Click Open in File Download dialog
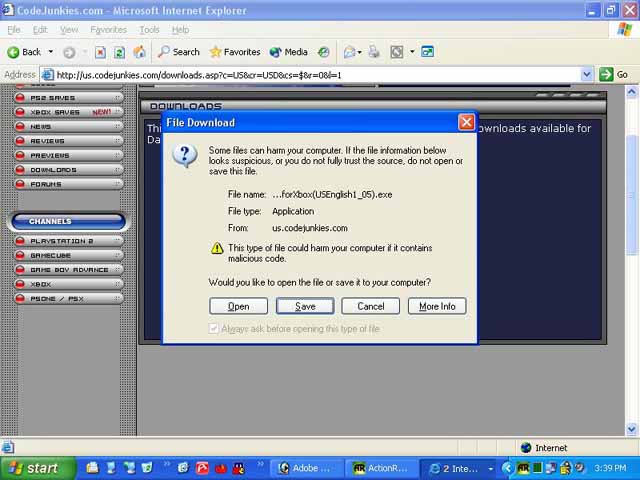The height and width of the screenshot is (480, 640). [x=238, y=306]
